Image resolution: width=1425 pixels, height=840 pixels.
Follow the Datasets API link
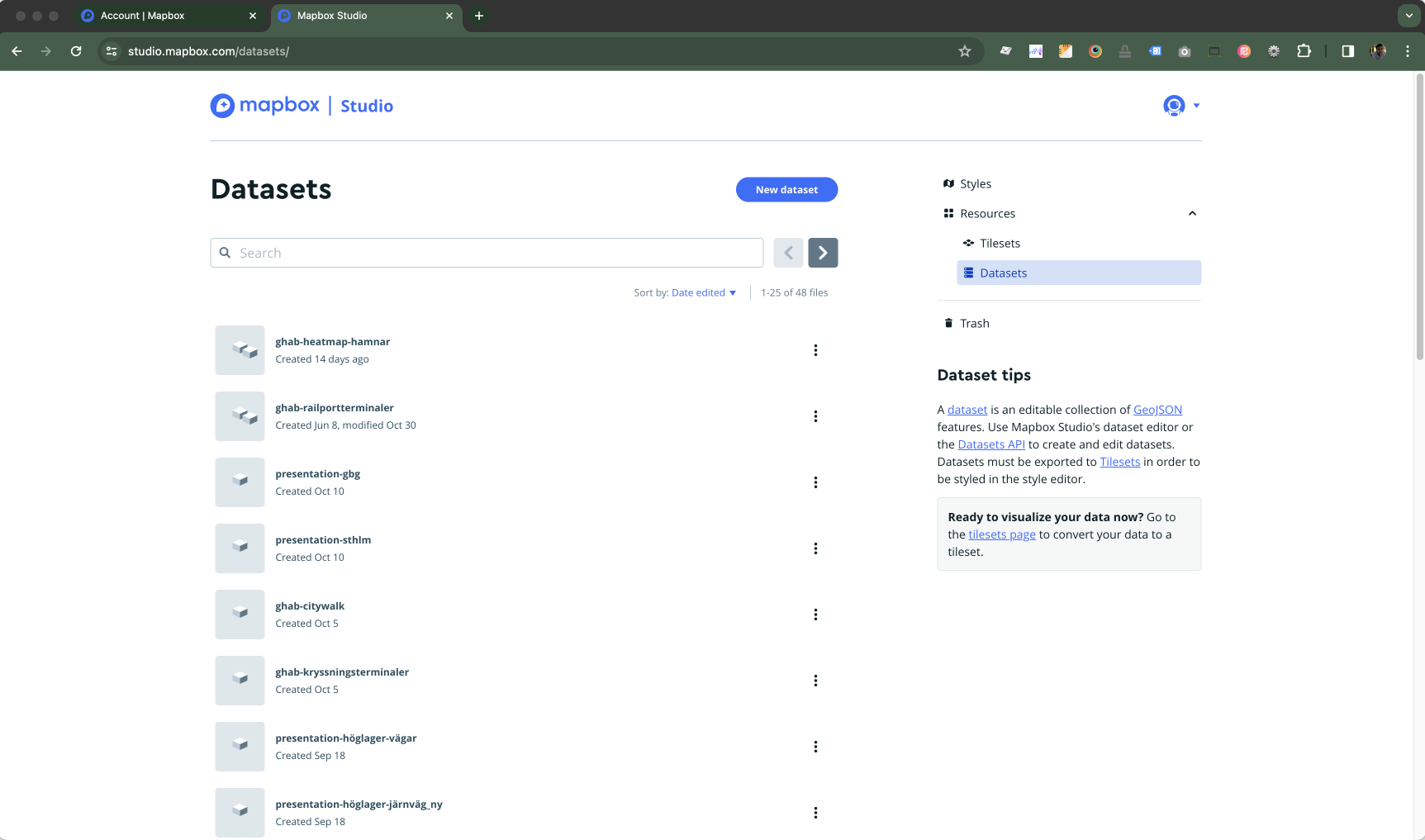(x=991, y=444)
